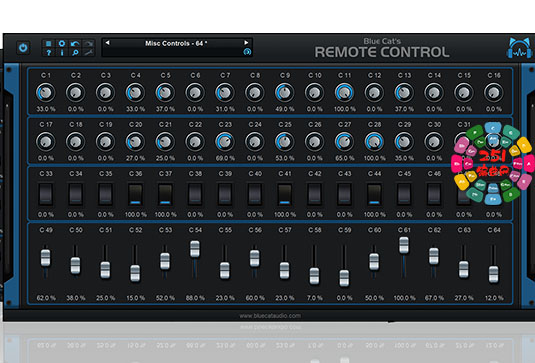Click the '88.0 %' value under C 54

click(195, 298)
